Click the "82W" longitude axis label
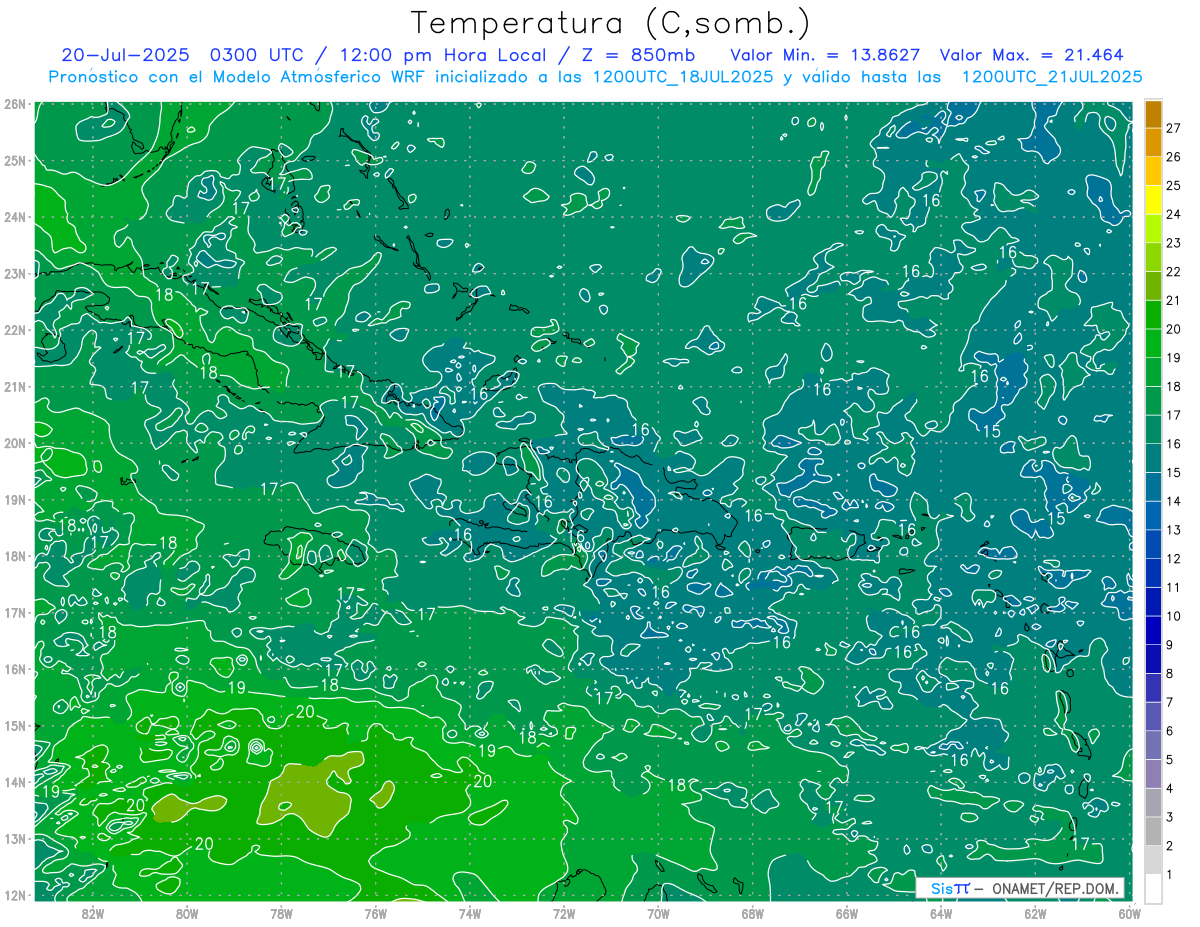The height and width of the screenshot is (927, 1200). pyautogui.click(x=93, y=913)
